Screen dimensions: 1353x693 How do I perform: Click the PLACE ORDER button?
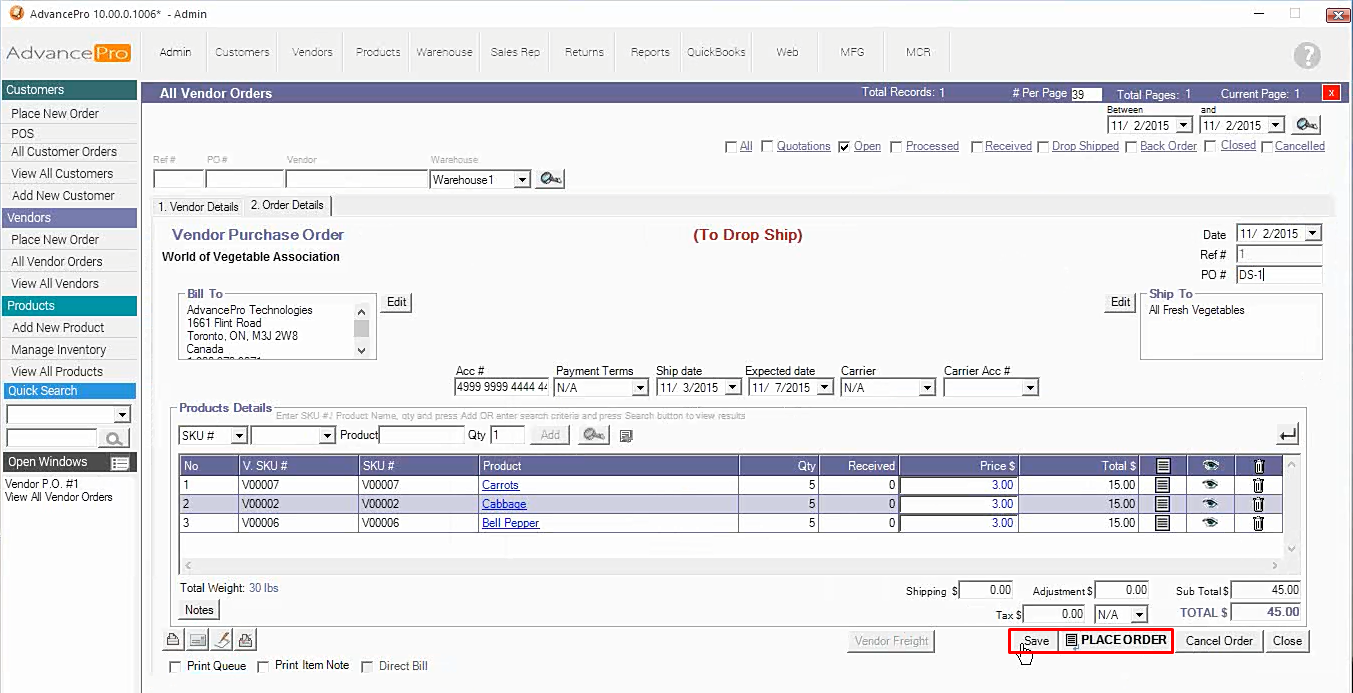pos(1115,640)
